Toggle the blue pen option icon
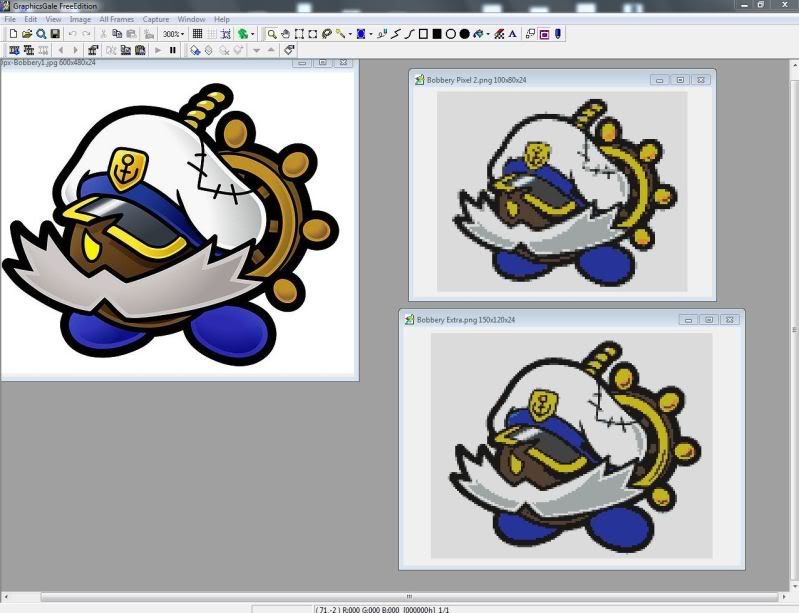The image size is (799, 613). [x=558, y=34]
